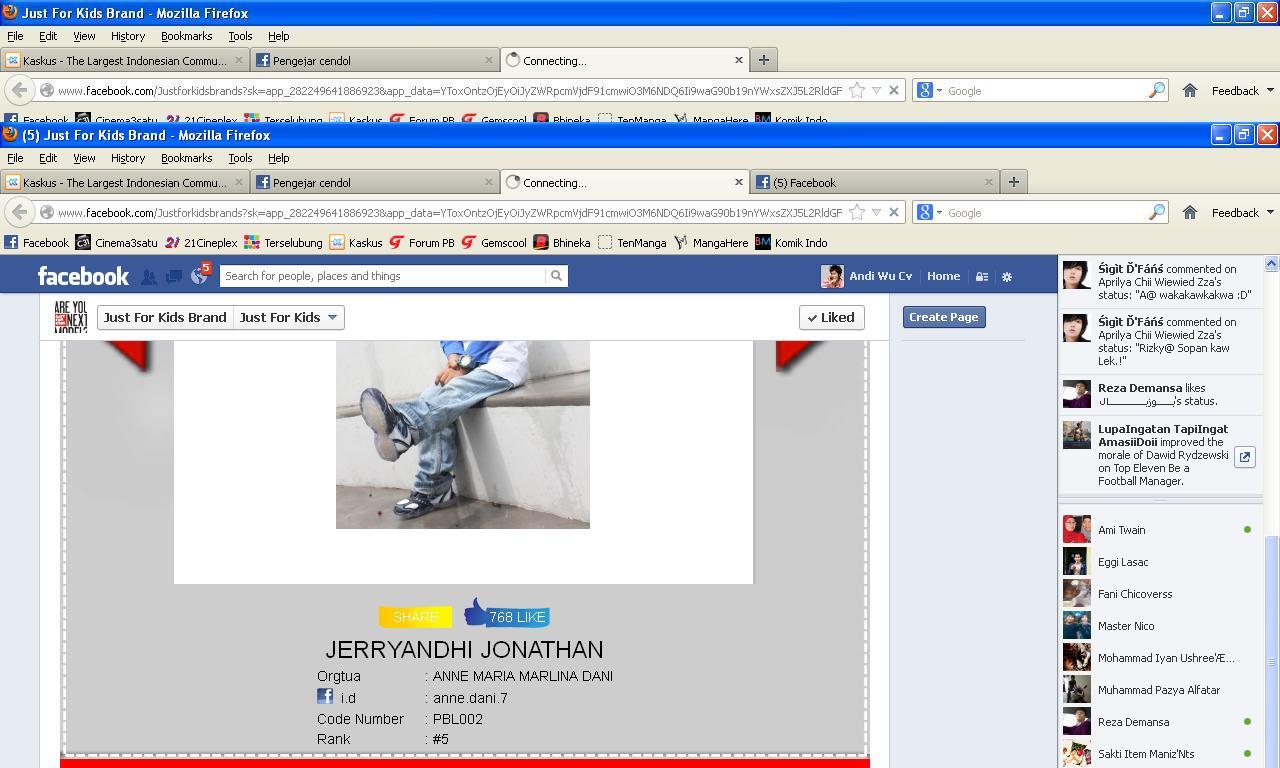
Task: Open notifications globe with badge 5
Action: point(200,275)
